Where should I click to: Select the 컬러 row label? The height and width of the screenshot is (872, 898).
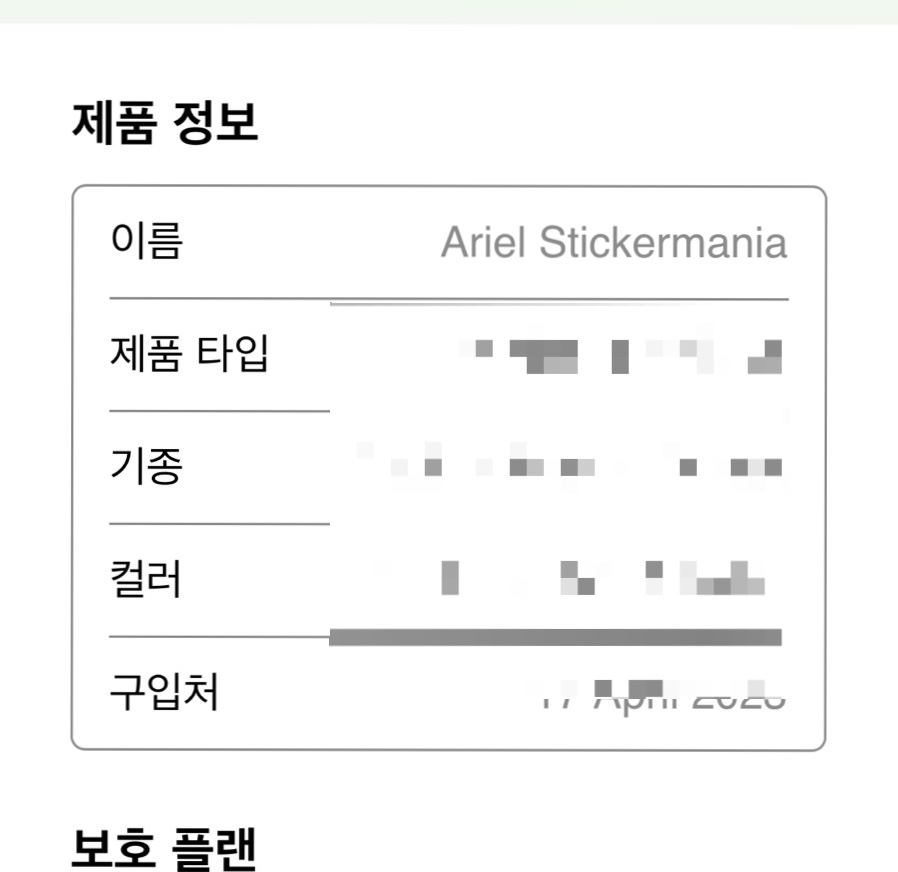click(x=145, y=579)
